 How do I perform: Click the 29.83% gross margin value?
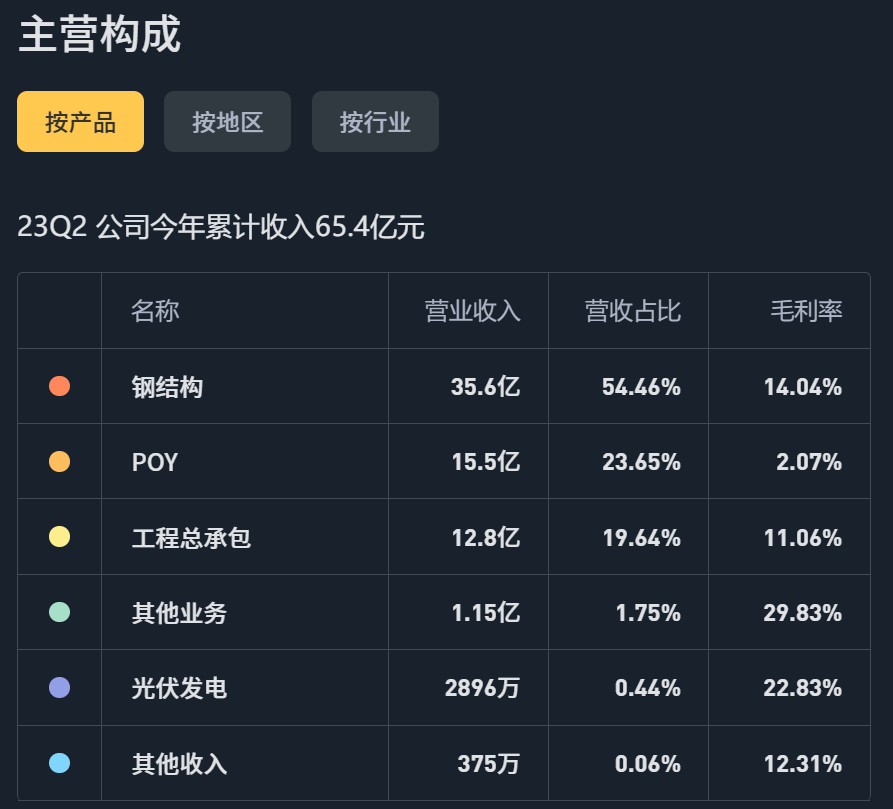802,613
